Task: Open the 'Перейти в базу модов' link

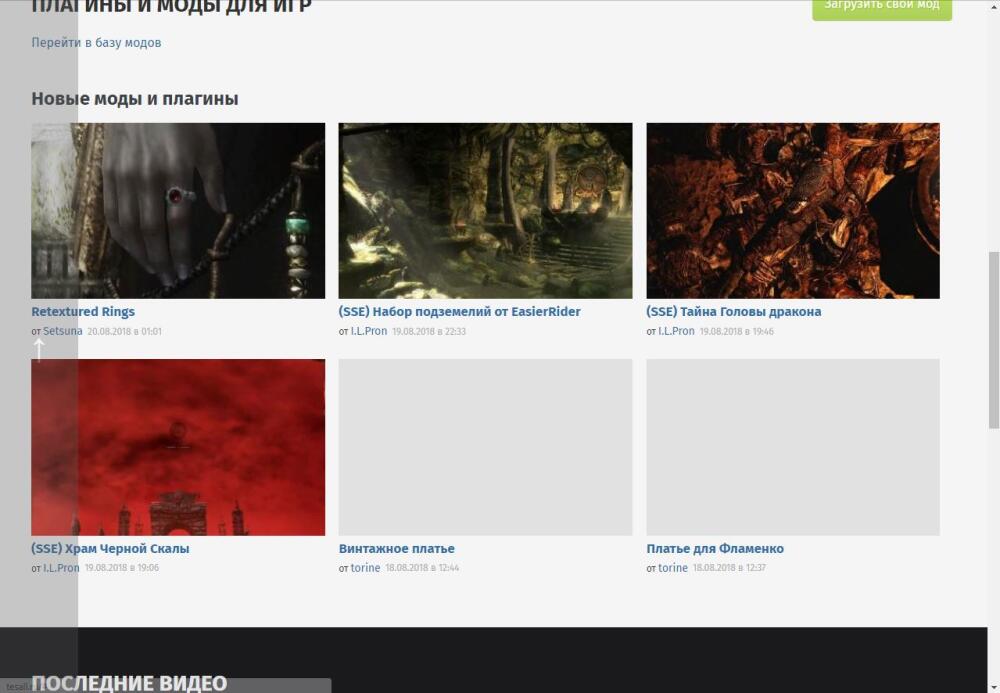Action: (x=96, y=43)
